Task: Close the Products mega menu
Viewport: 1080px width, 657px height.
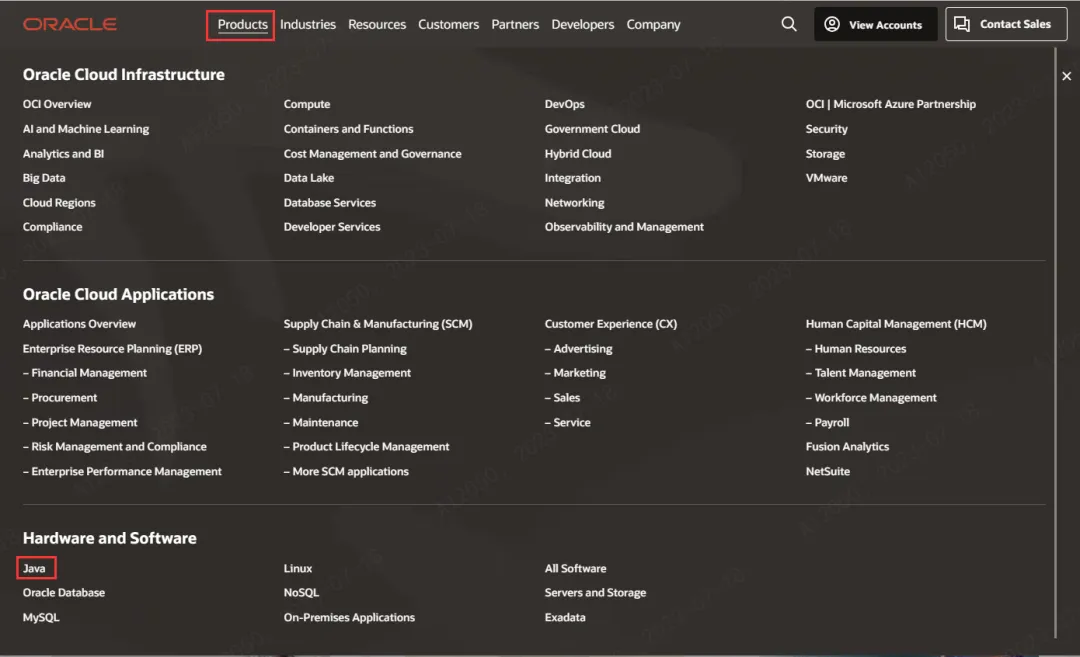Action: coord(1066,77)
